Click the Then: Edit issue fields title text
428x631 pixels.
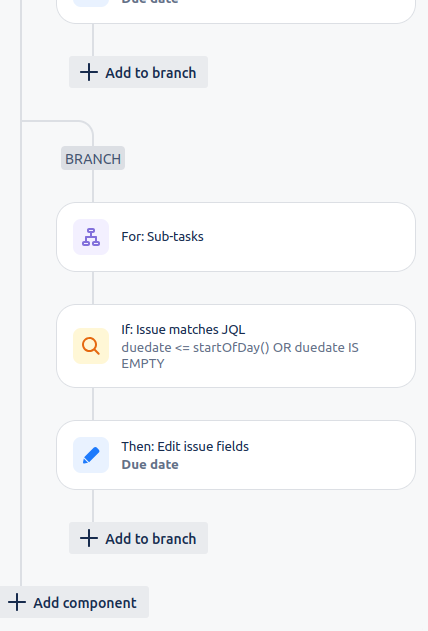[185, 446]
